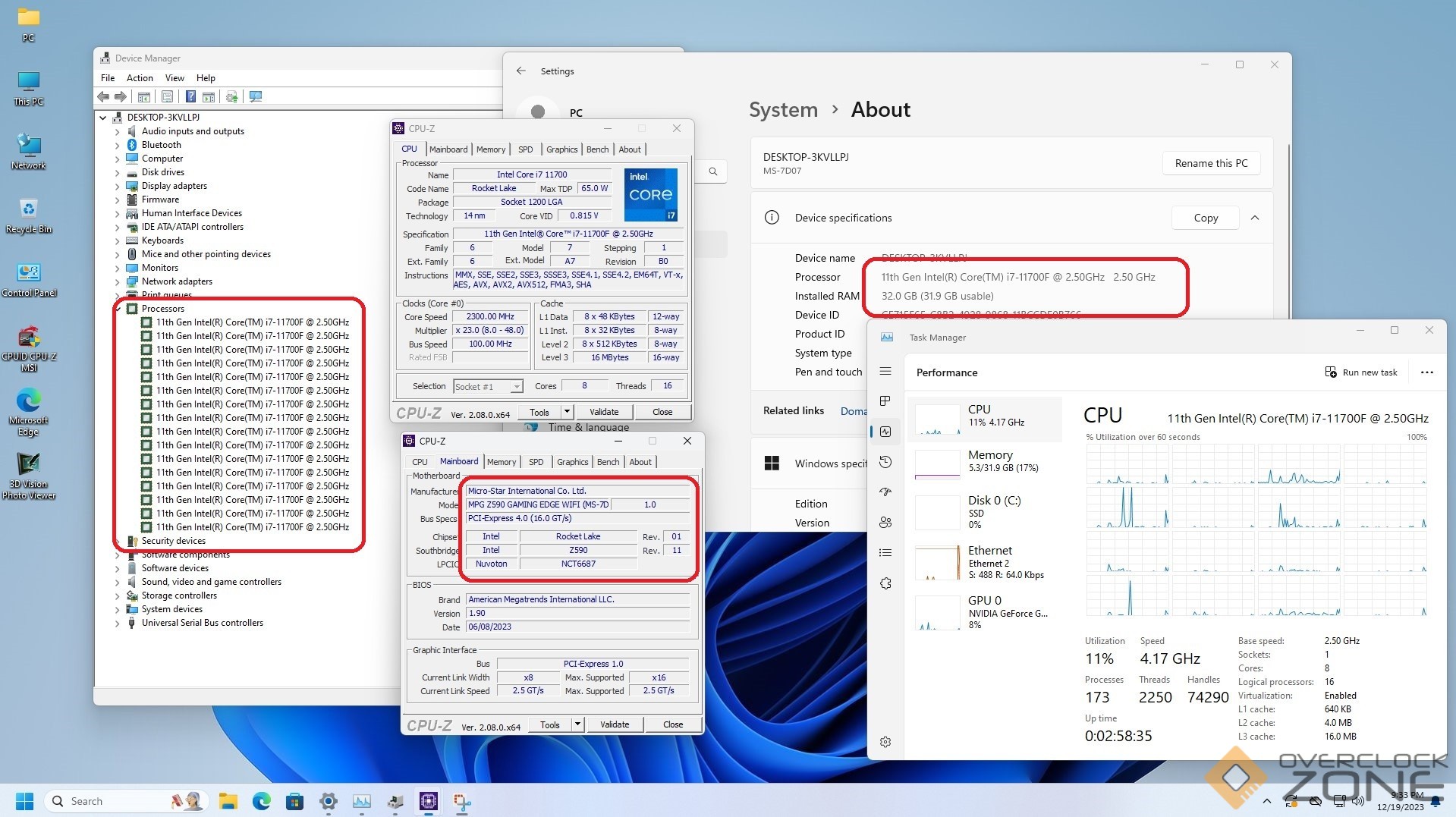
Task: Open Task Manager's Services puzzle icon
Action: [x=885, y=583]
